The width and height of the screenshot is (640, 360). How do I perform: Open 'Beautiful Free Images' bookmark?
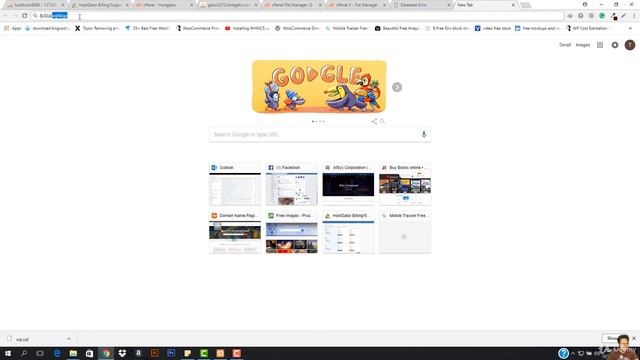pyautogui.click(x=397, y=28)
